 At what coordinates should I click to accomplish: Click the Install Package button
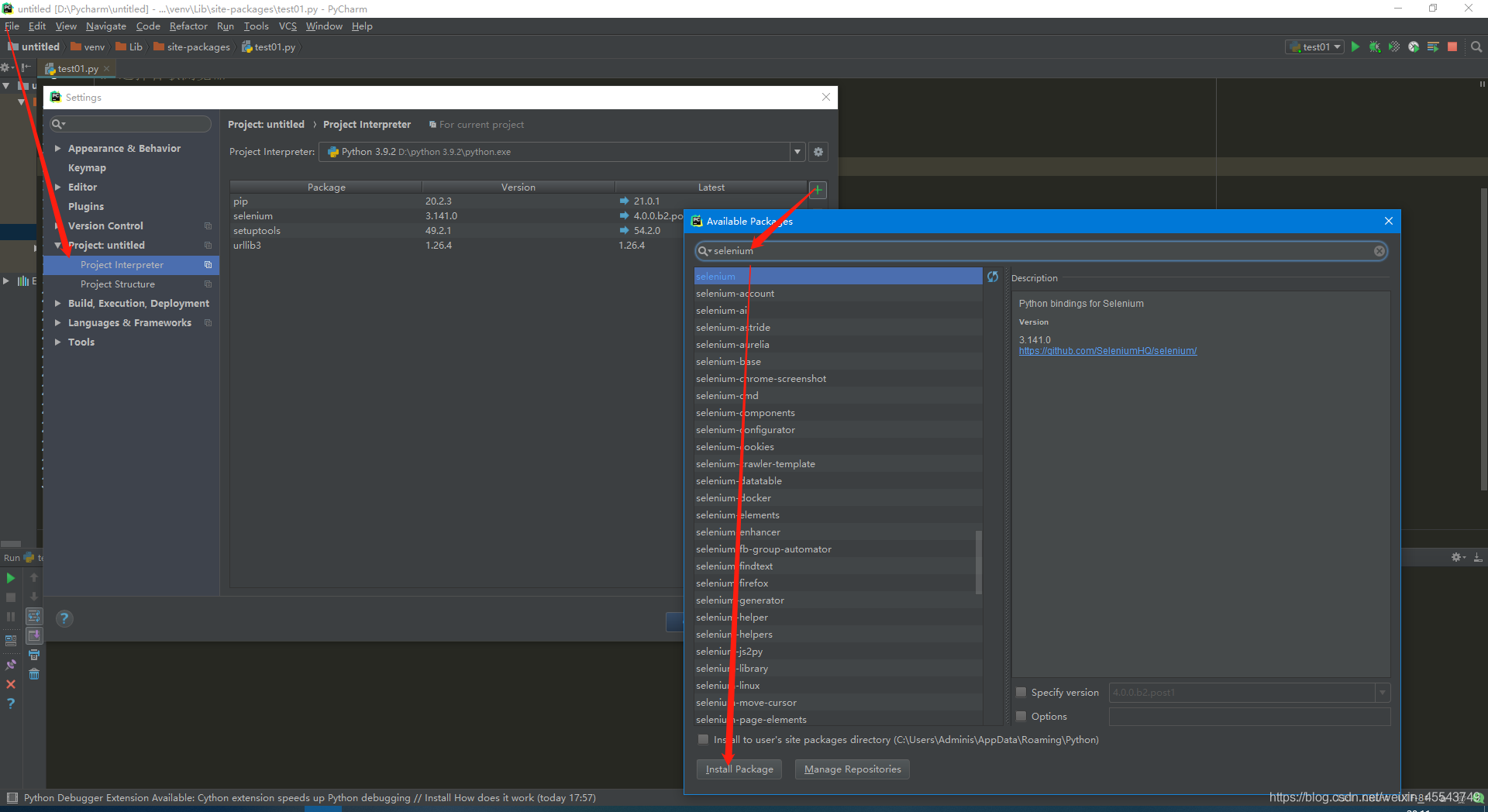[739, 769]
